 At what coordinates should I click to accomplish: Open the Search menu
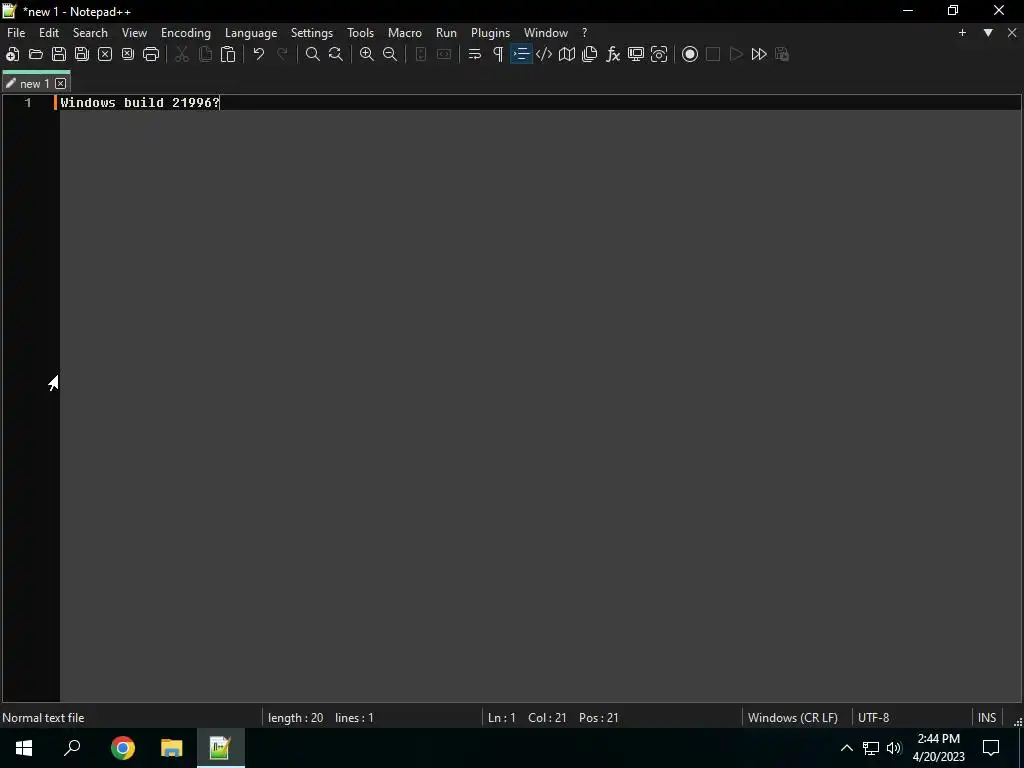(x=90, y=33)
